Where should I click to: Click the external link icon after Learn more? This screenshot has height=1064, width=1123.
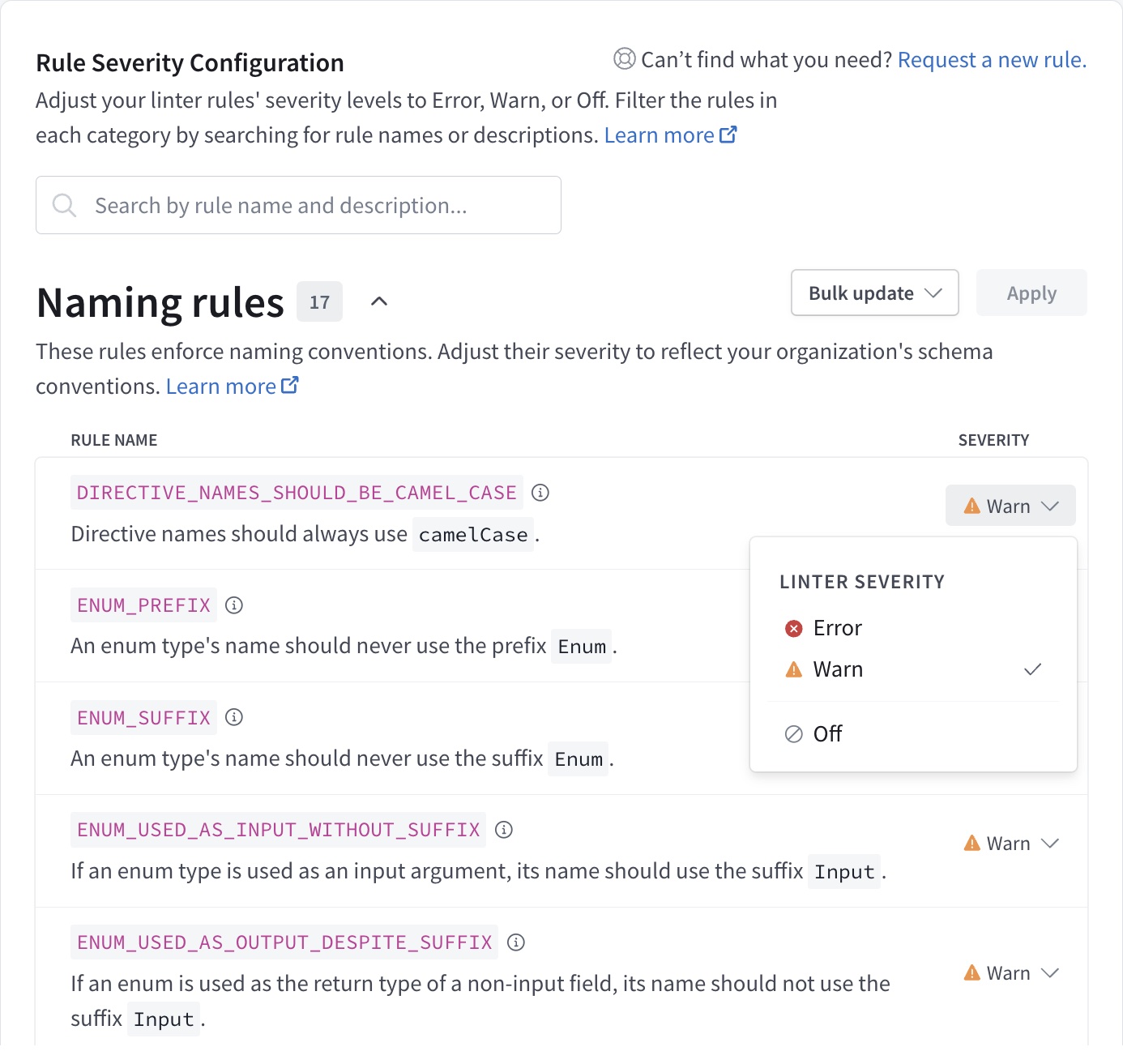tap(728, 134)
